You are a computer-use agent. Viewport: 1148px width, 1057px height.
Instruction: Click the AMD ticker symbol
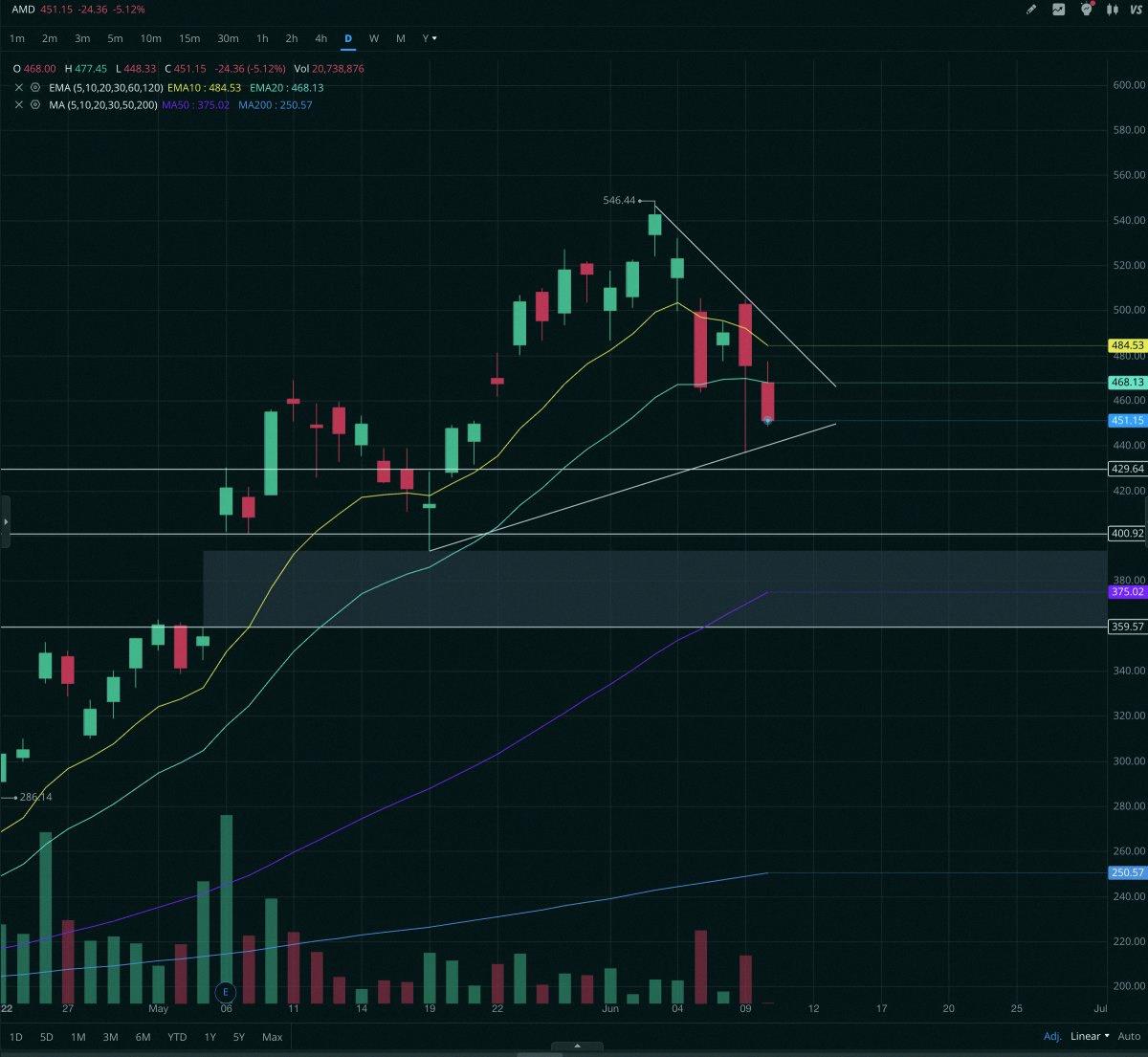click(23, 10)
